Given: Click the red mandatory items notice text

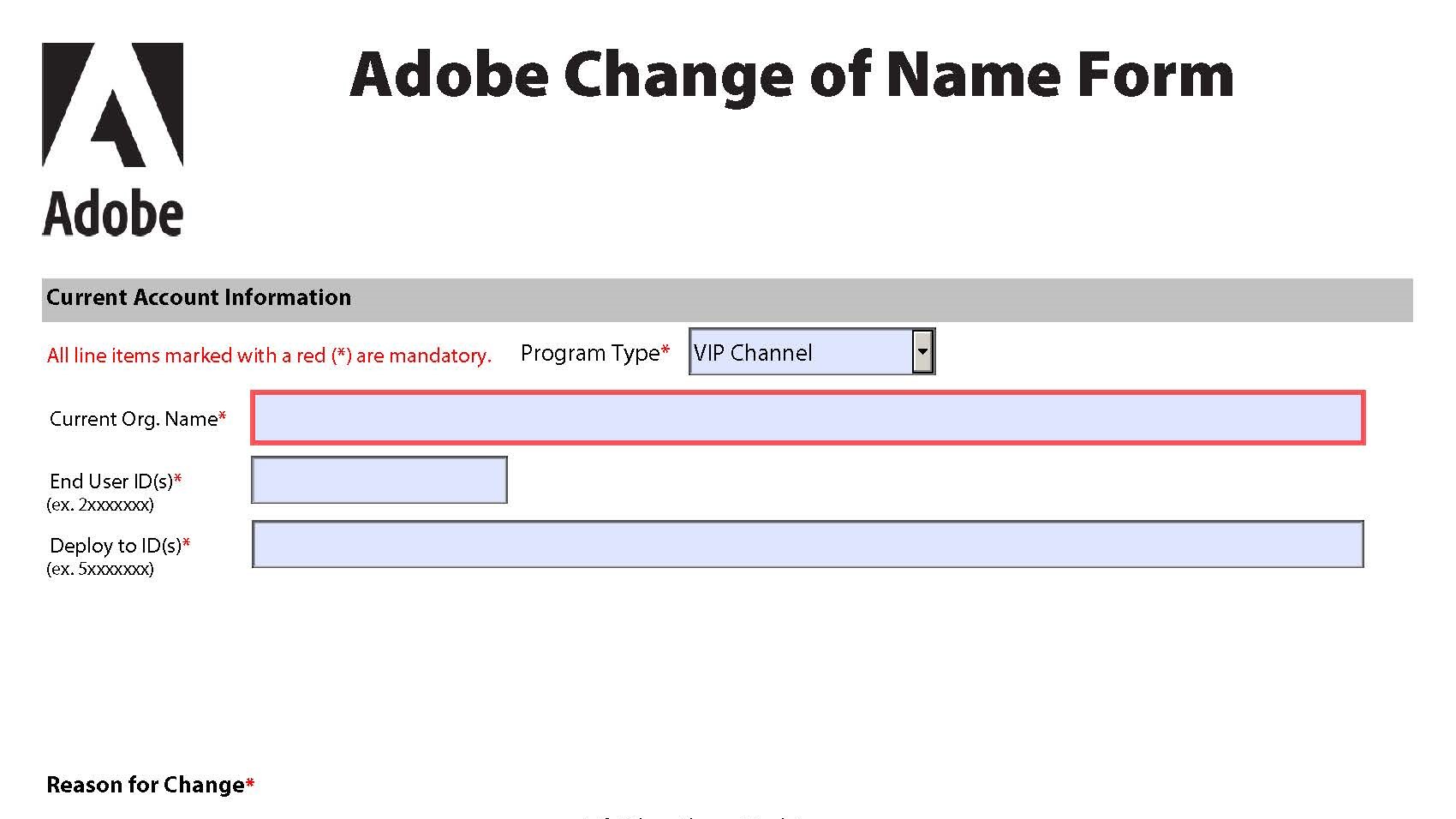Looking at the screenshot, I should tap(269, 356).
